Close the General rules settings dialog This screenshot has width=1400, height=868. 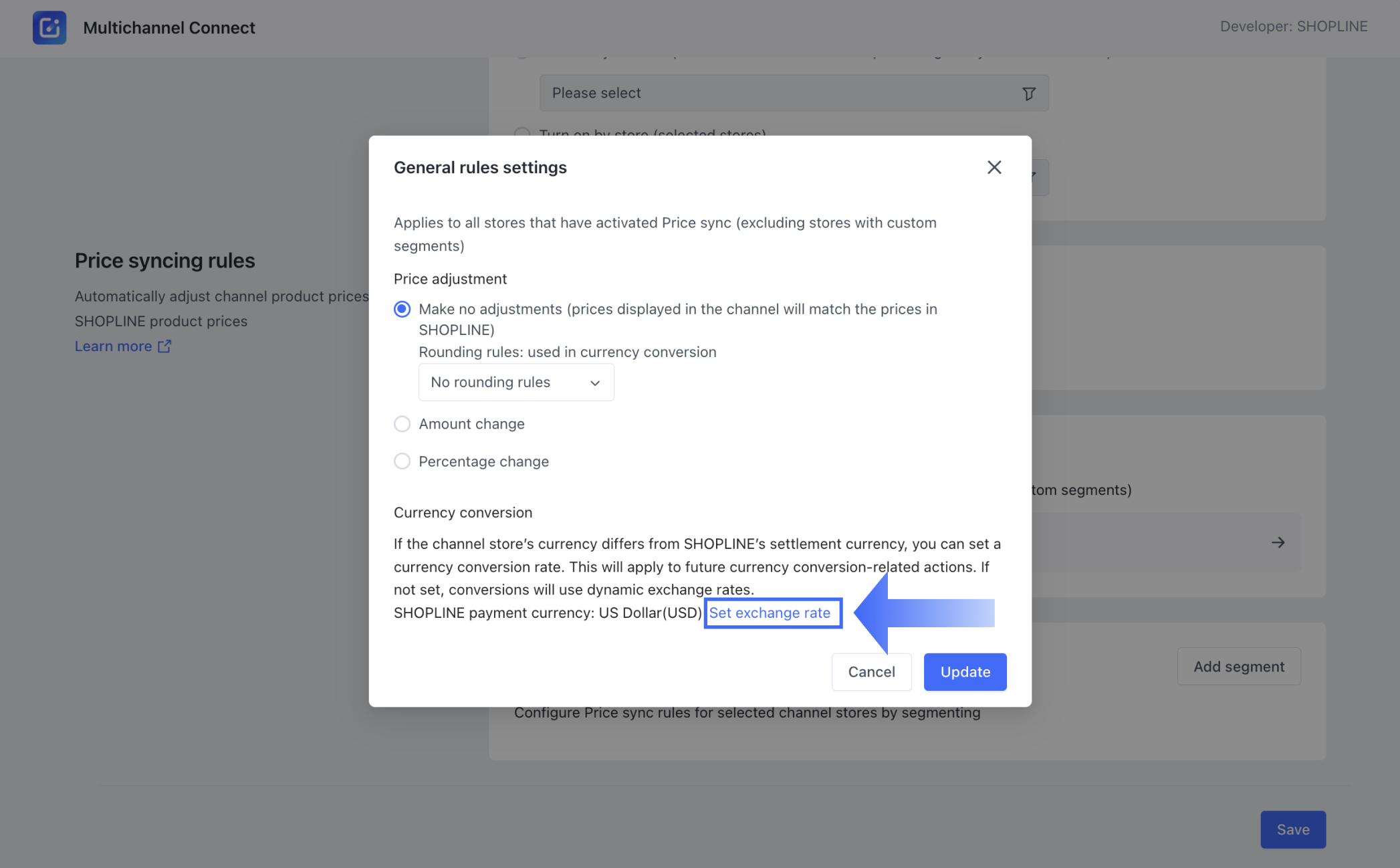coord(994,167)
